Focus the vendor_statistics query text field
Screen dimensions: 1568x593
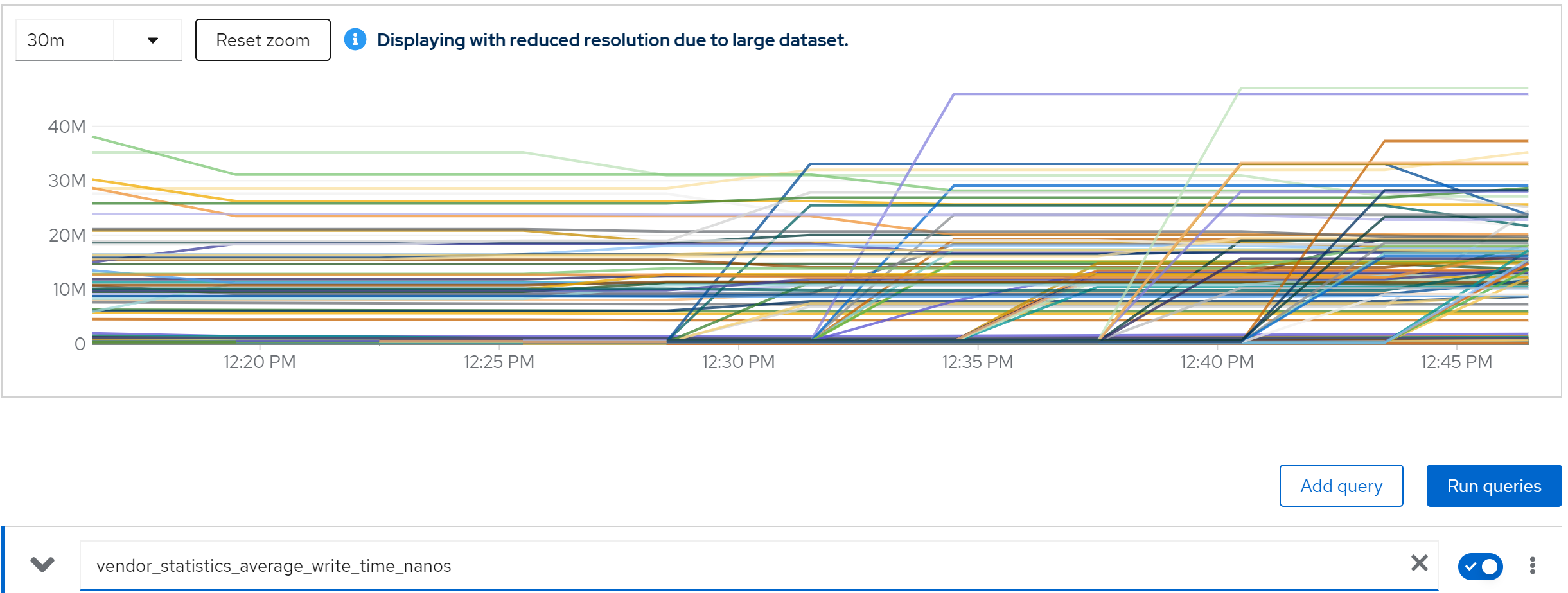coord(739,565)
